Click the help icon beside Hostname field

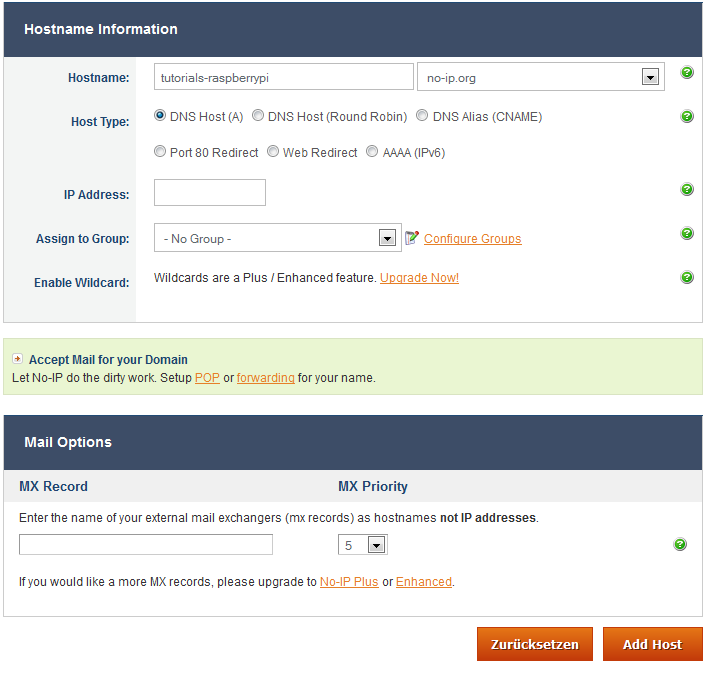687,73
